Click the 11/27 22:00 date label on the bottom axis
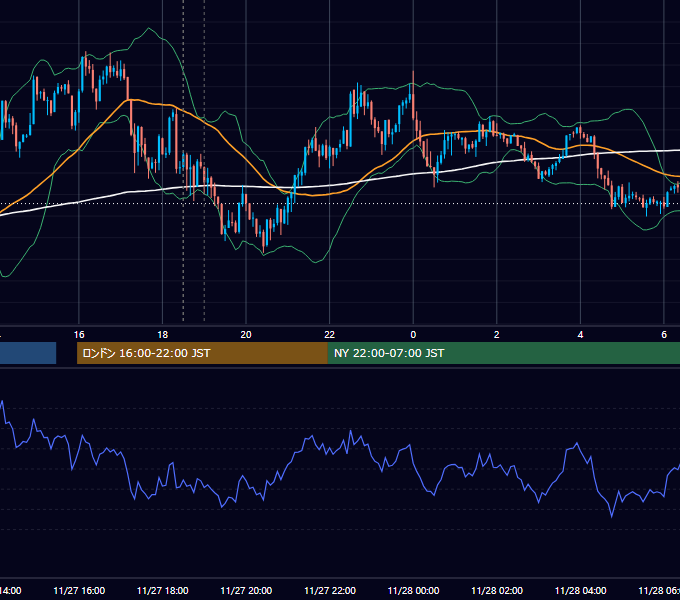 (330, 590)
